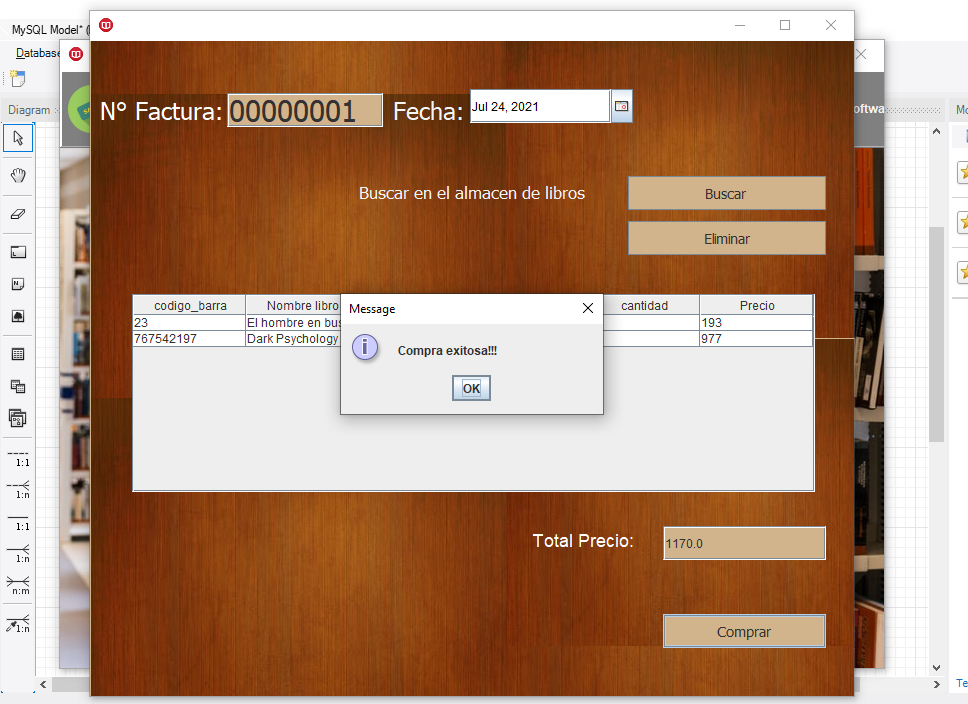Click the info icon in Message dialog

(364, 348)
